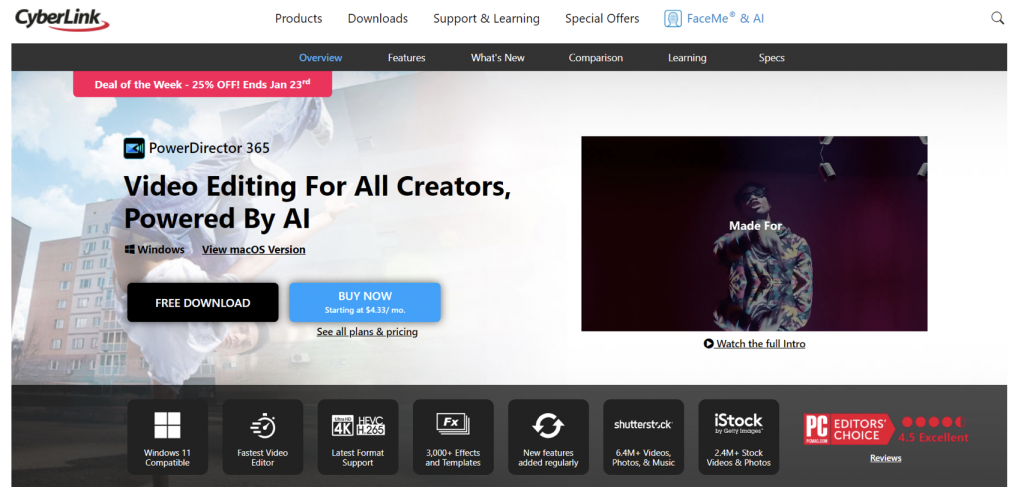Click the BUY NOW button

point(365,302)
